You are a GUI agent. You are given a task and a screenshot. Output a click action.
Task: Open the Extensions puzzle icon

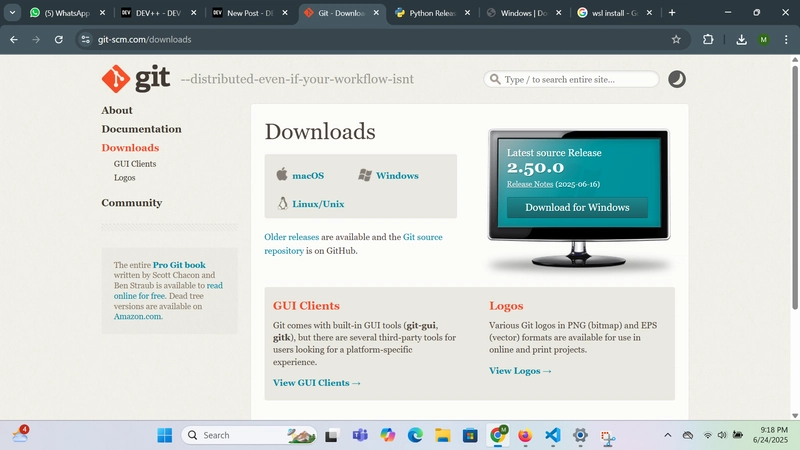click(x=708, y=39)
